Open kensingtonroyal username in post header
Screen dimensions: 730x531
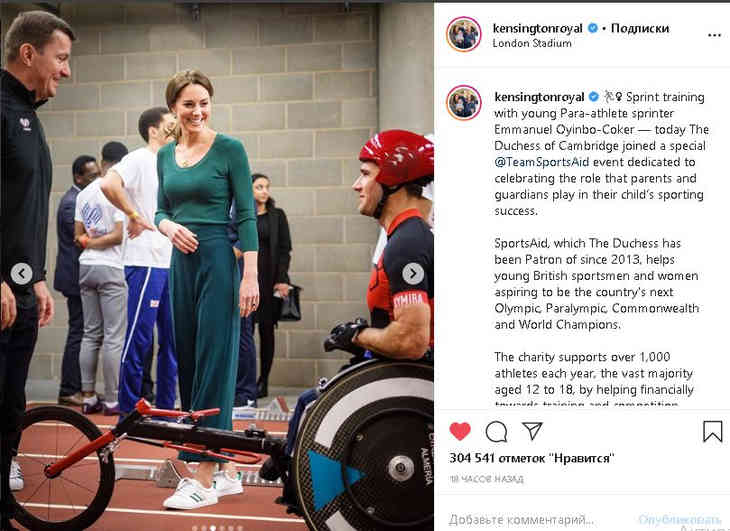click(537, 28)
